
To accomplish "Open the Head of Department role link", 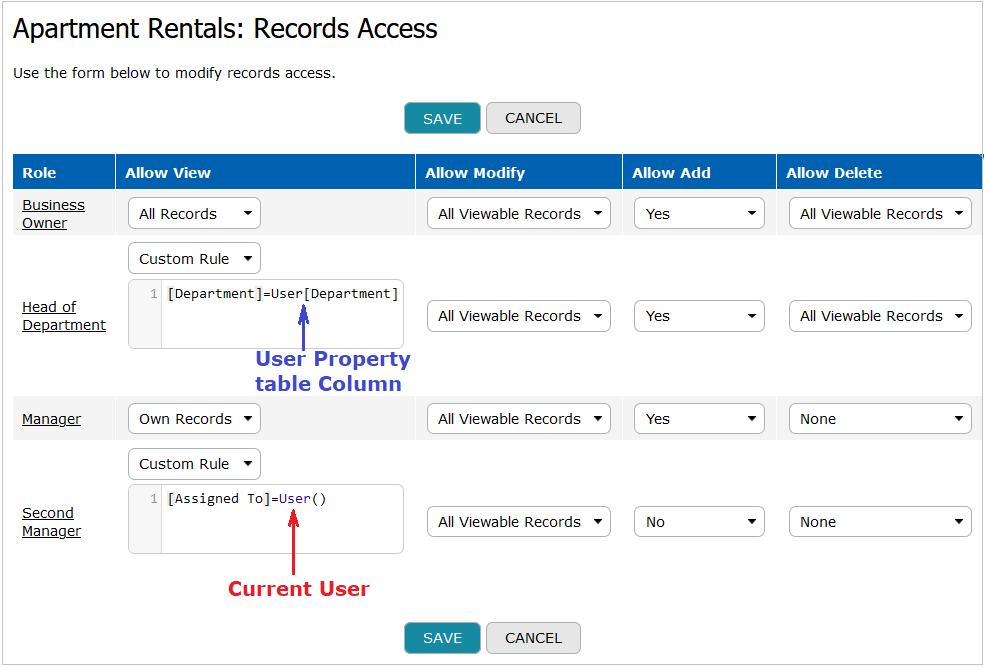I will [x=64, y=316].
